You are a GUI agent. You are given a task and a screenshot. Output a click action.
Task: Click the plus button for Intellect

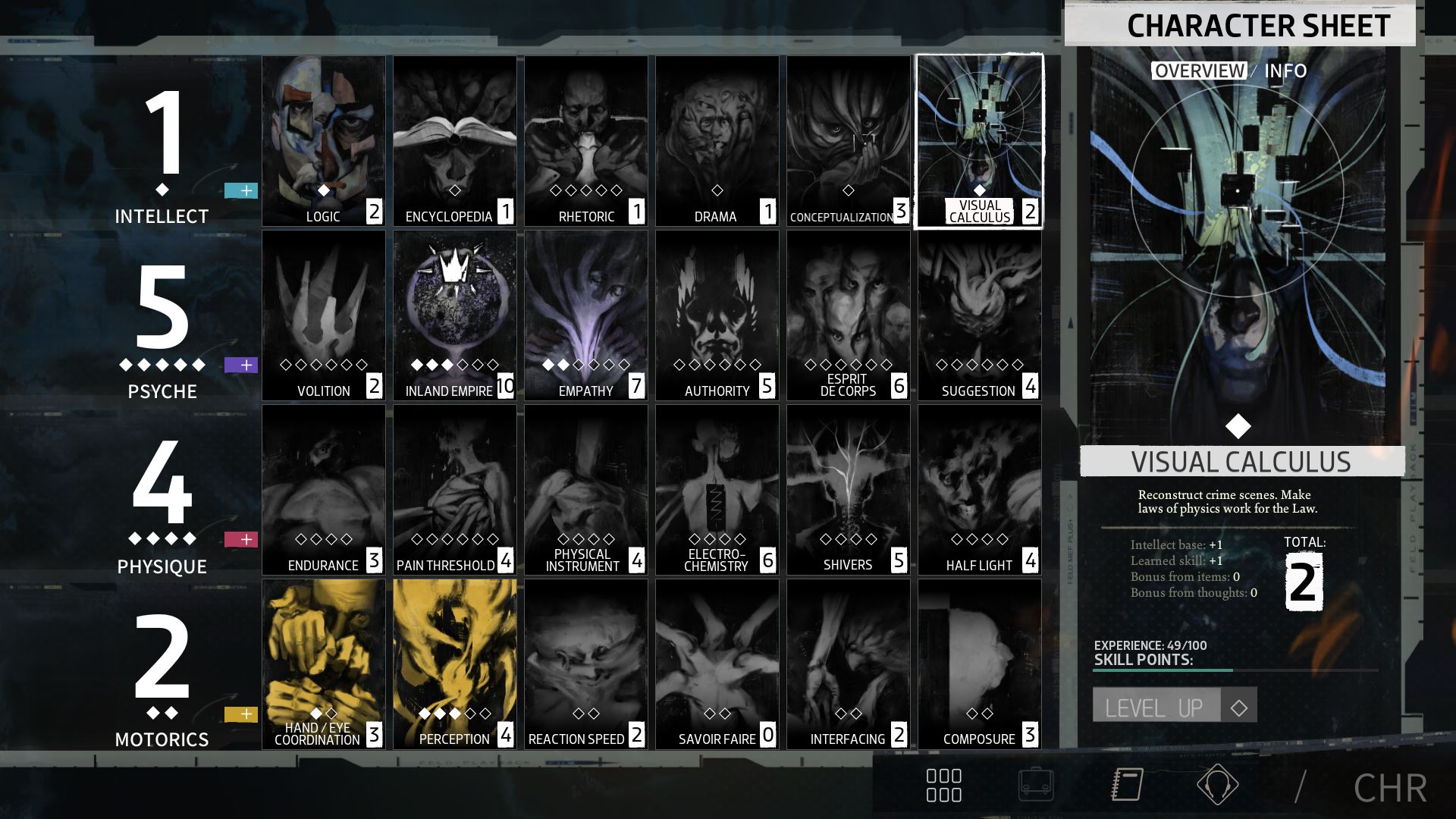pos(243,190)
